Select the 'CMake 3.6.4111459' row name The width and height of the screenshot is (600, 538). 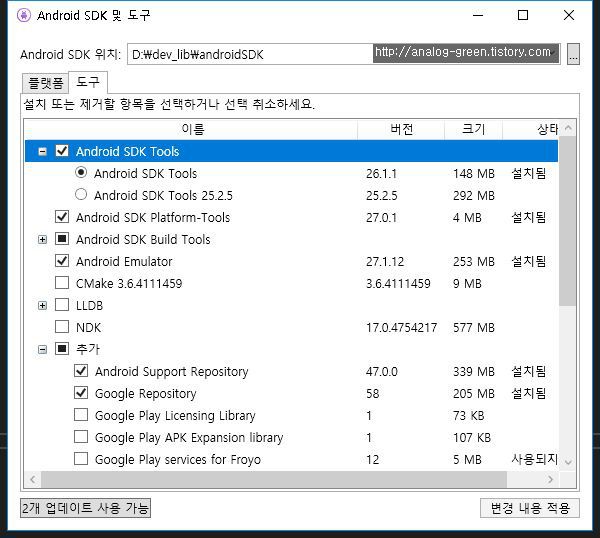click(129, 284)
